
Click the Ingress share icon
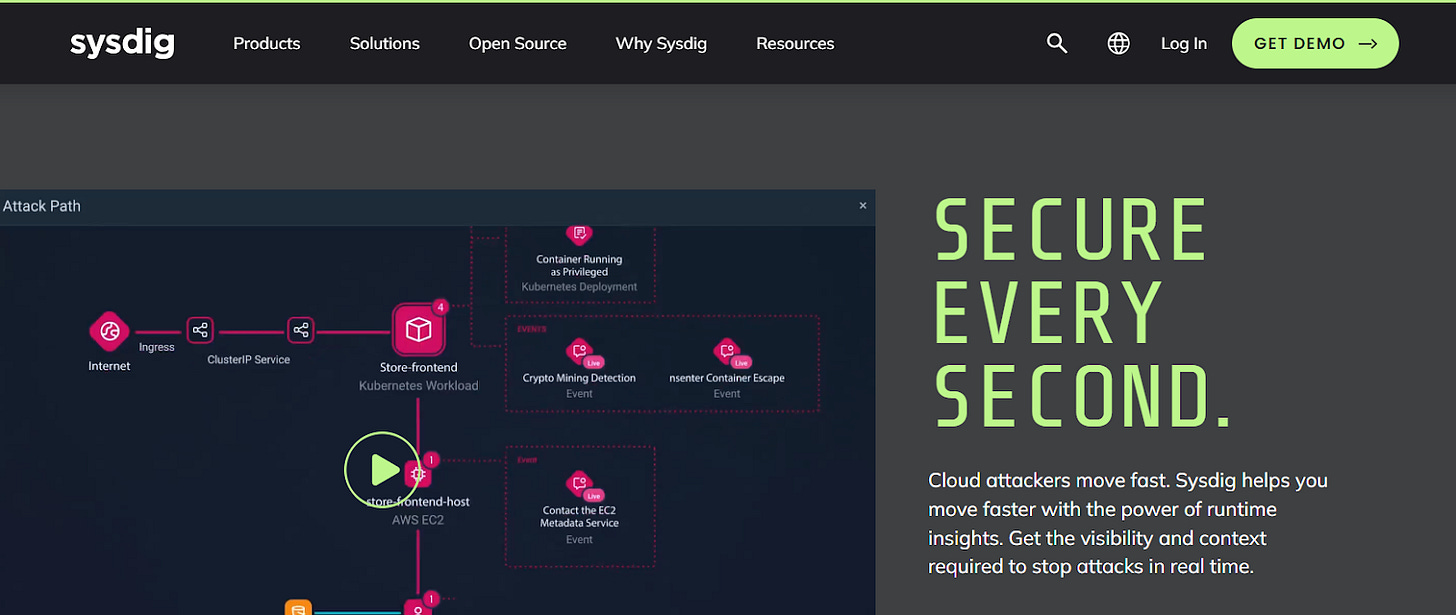coord(200,330)
